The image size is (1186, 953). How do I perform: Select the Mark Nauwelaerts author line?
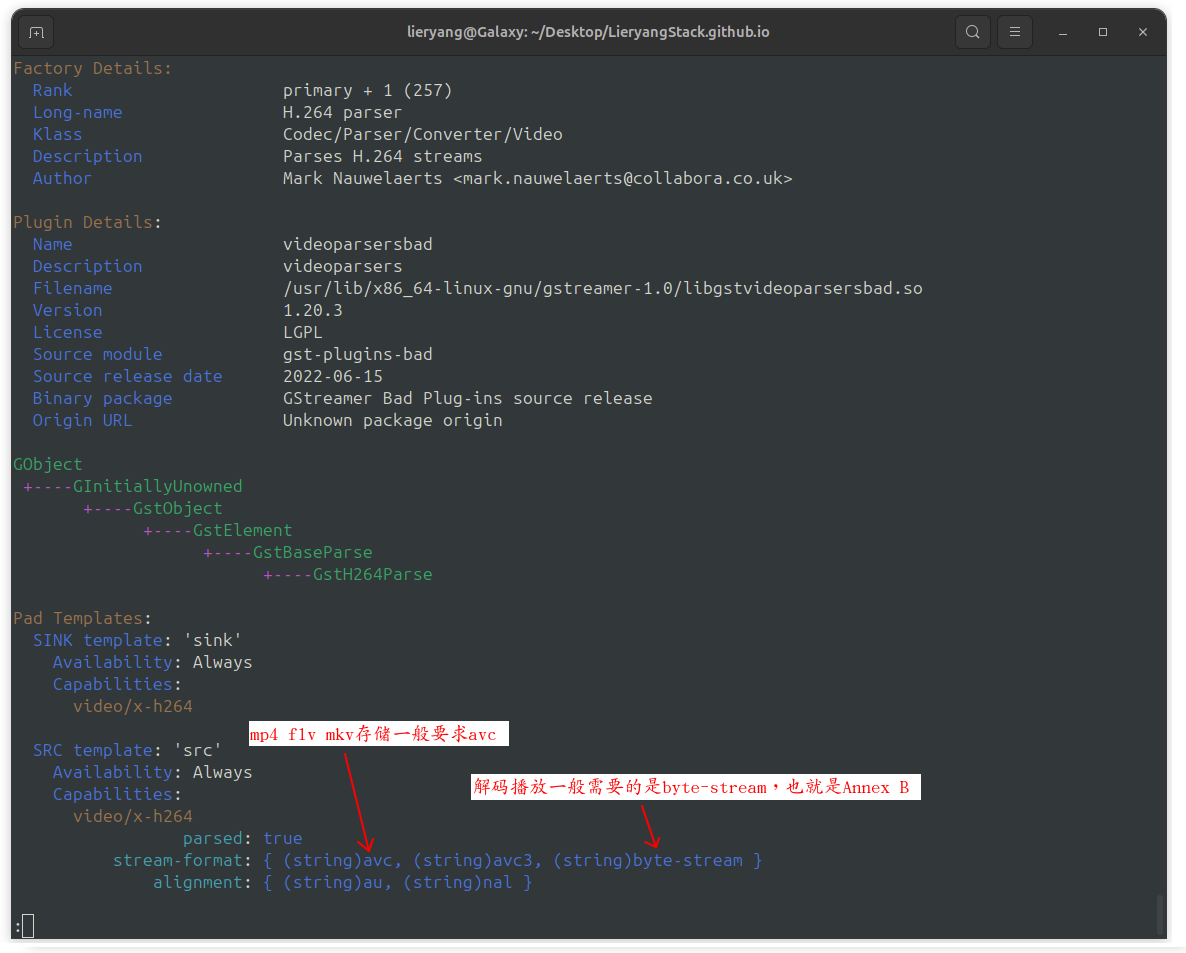(x=538, y=178)
